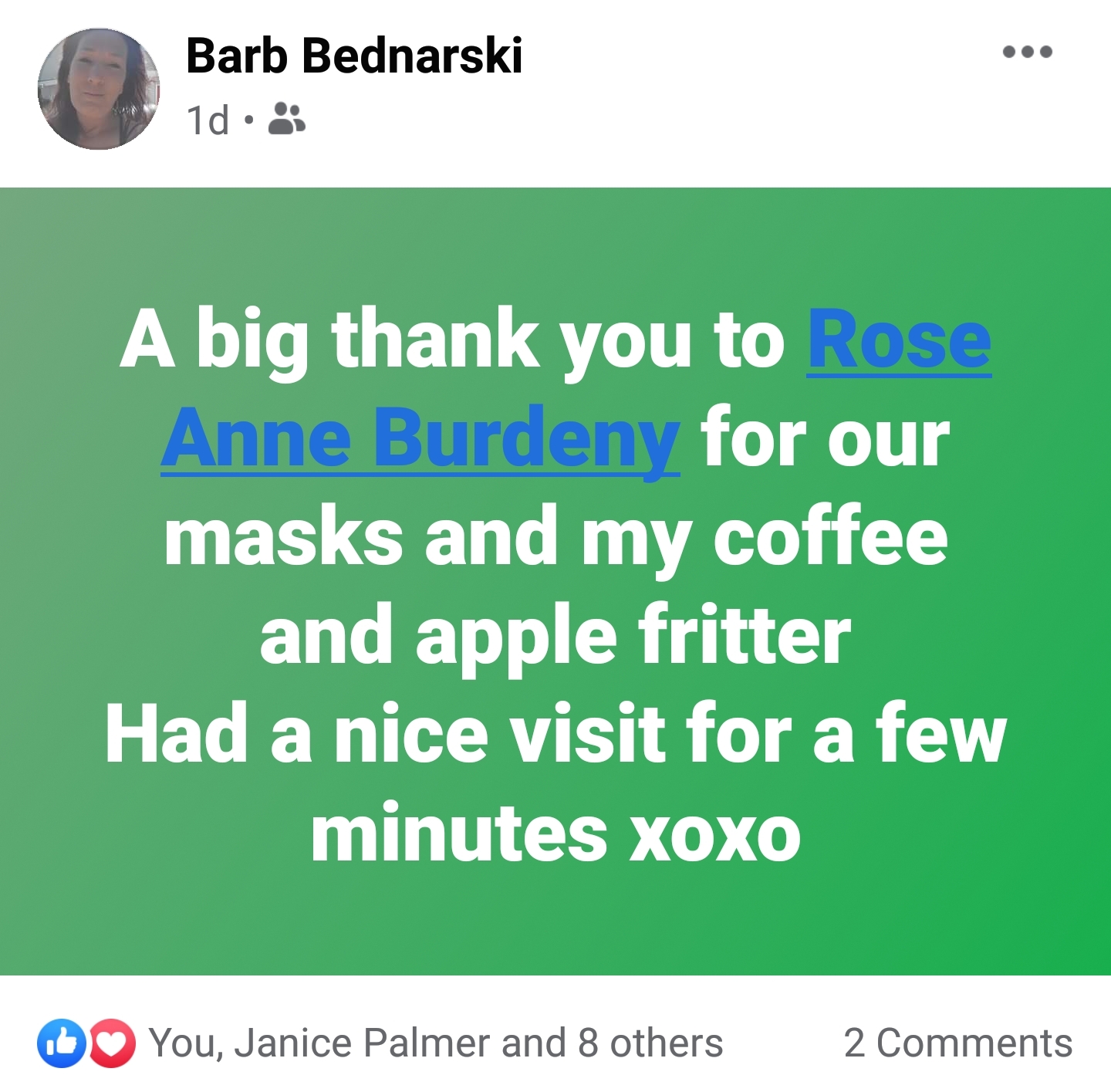Open the three-dot post options menu
Screen dimensions: 1111x1092
1027,52
